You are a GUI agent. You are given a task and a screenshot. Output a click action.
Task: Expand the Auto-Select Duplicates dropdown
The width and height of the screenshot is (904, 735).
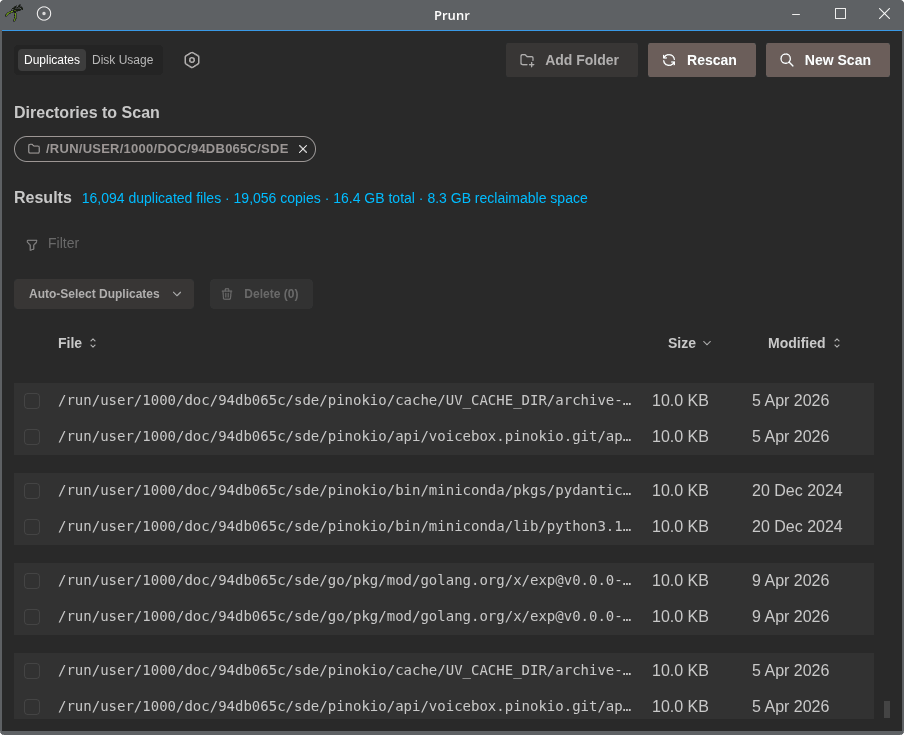point(177,294)
